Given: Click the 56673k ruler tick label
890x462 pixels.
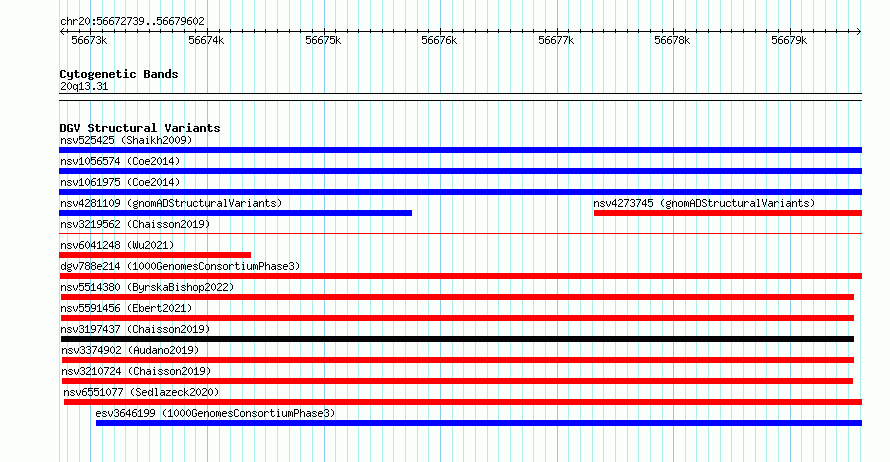Looking at the screenshot, I should coord(89,40).
